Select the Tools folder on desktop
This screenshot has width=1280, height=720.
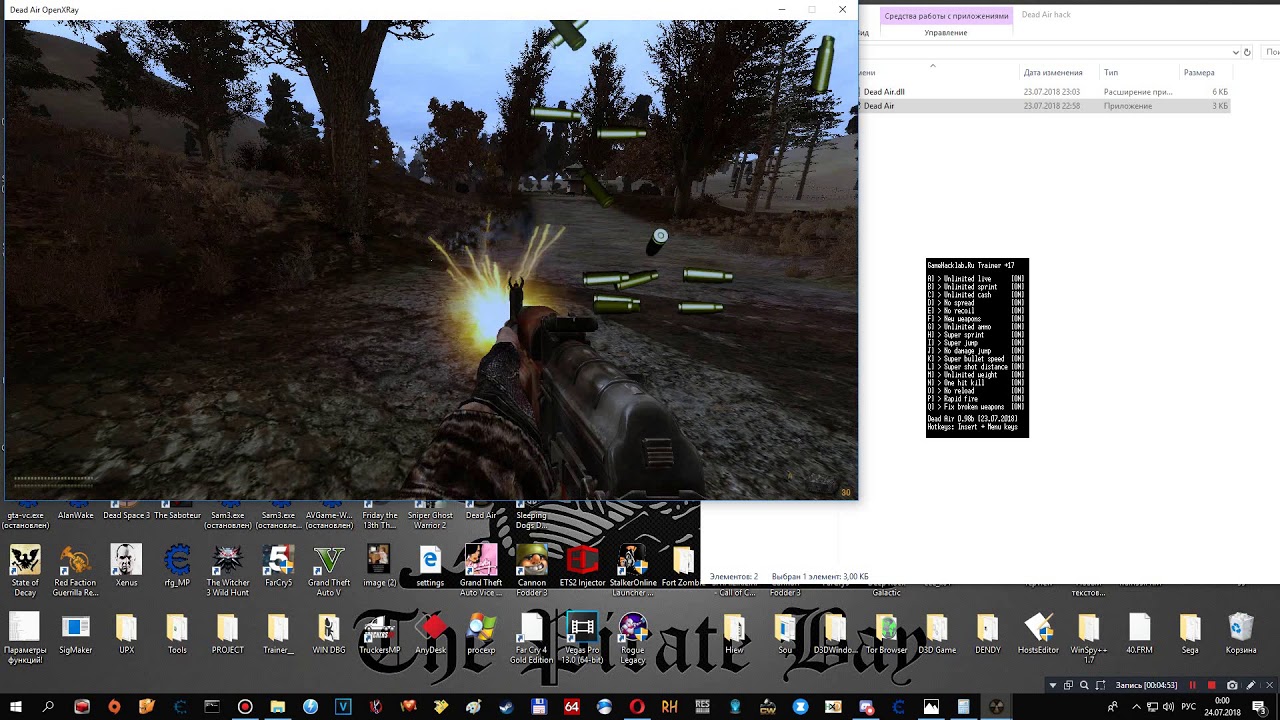pos(177,634)
